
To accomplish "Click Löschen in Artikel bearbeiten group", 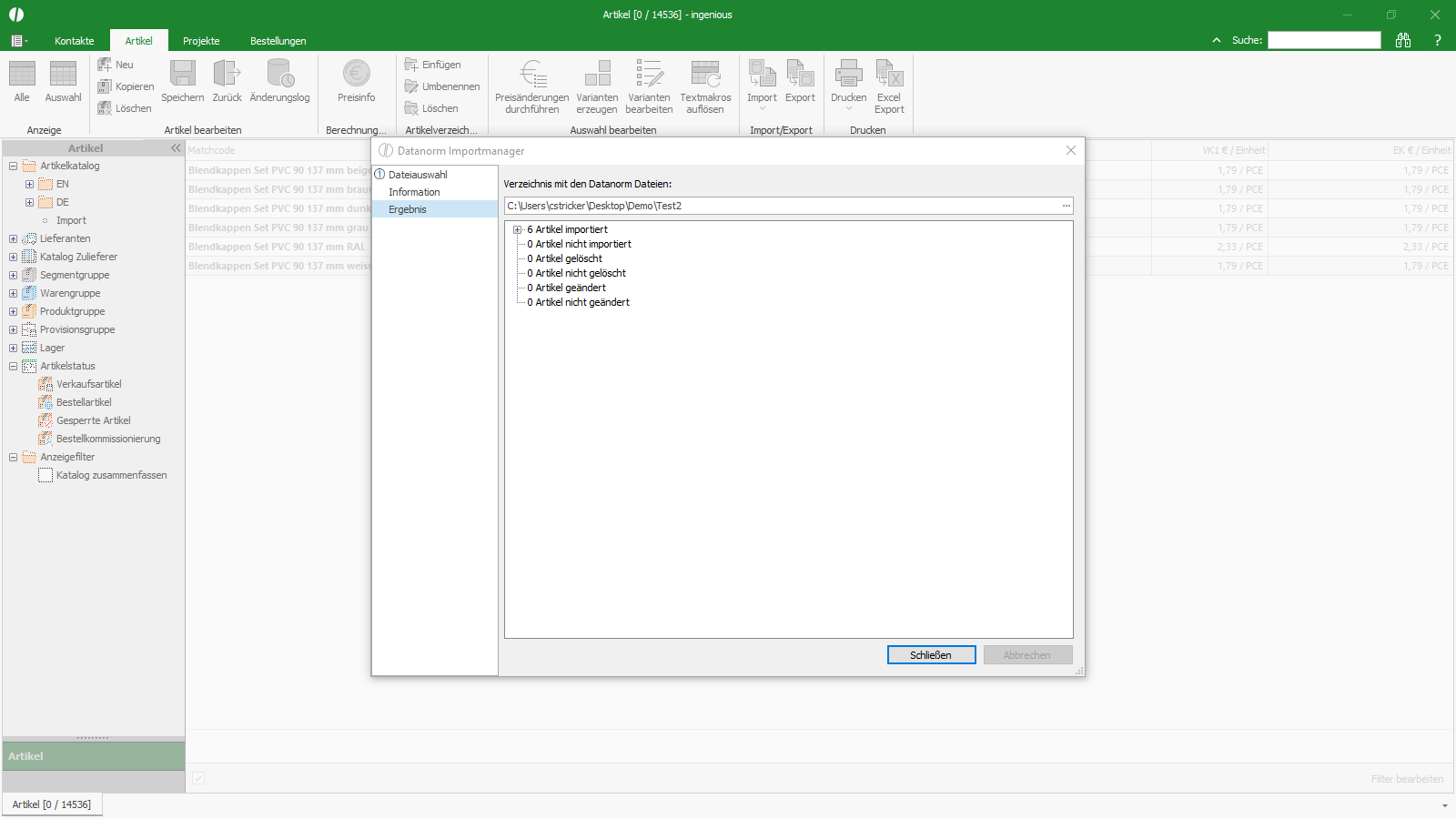I will (125, 108).
